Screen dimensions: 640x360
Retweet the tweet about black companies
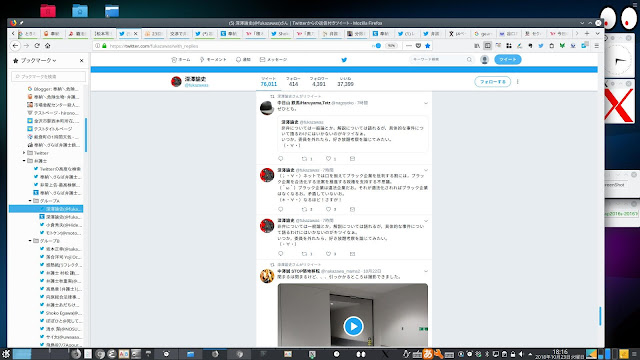(304, 209)
